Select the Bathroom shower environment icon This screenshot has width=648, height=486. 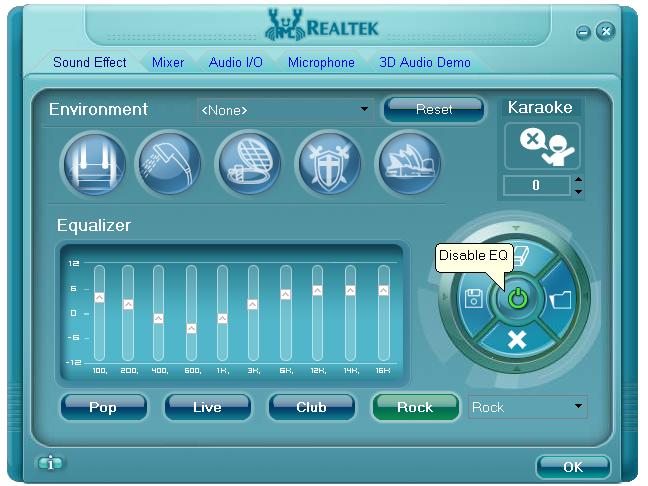pos(170,164)
